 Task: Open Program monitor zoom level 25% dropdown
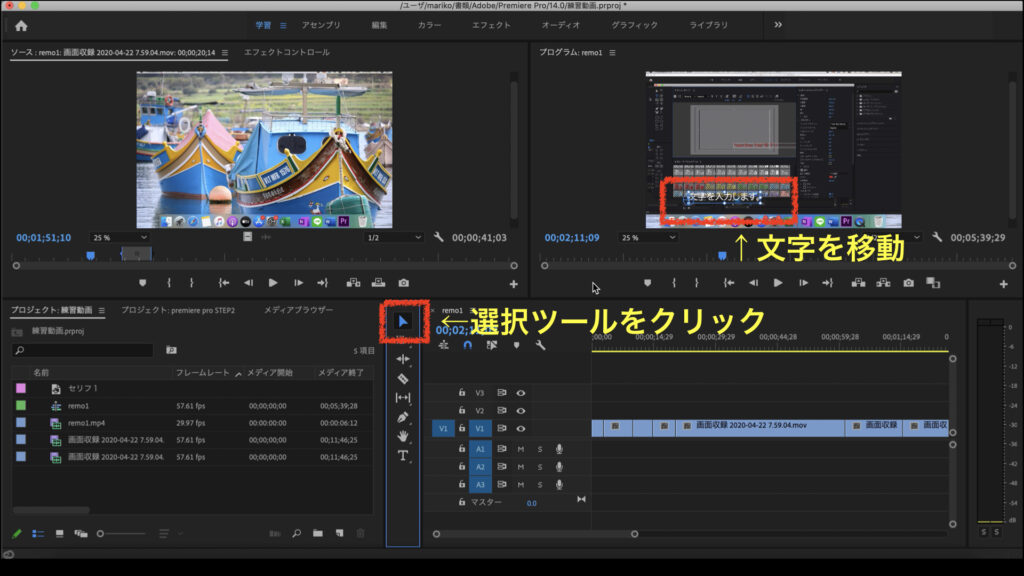(648, 238)
